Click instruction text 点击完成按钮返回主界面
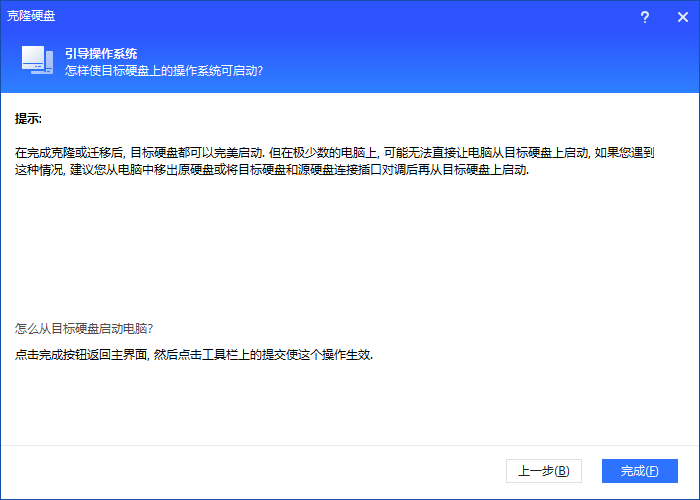The image size is (700, 500). pyautogui.click(x=194, y=354)
